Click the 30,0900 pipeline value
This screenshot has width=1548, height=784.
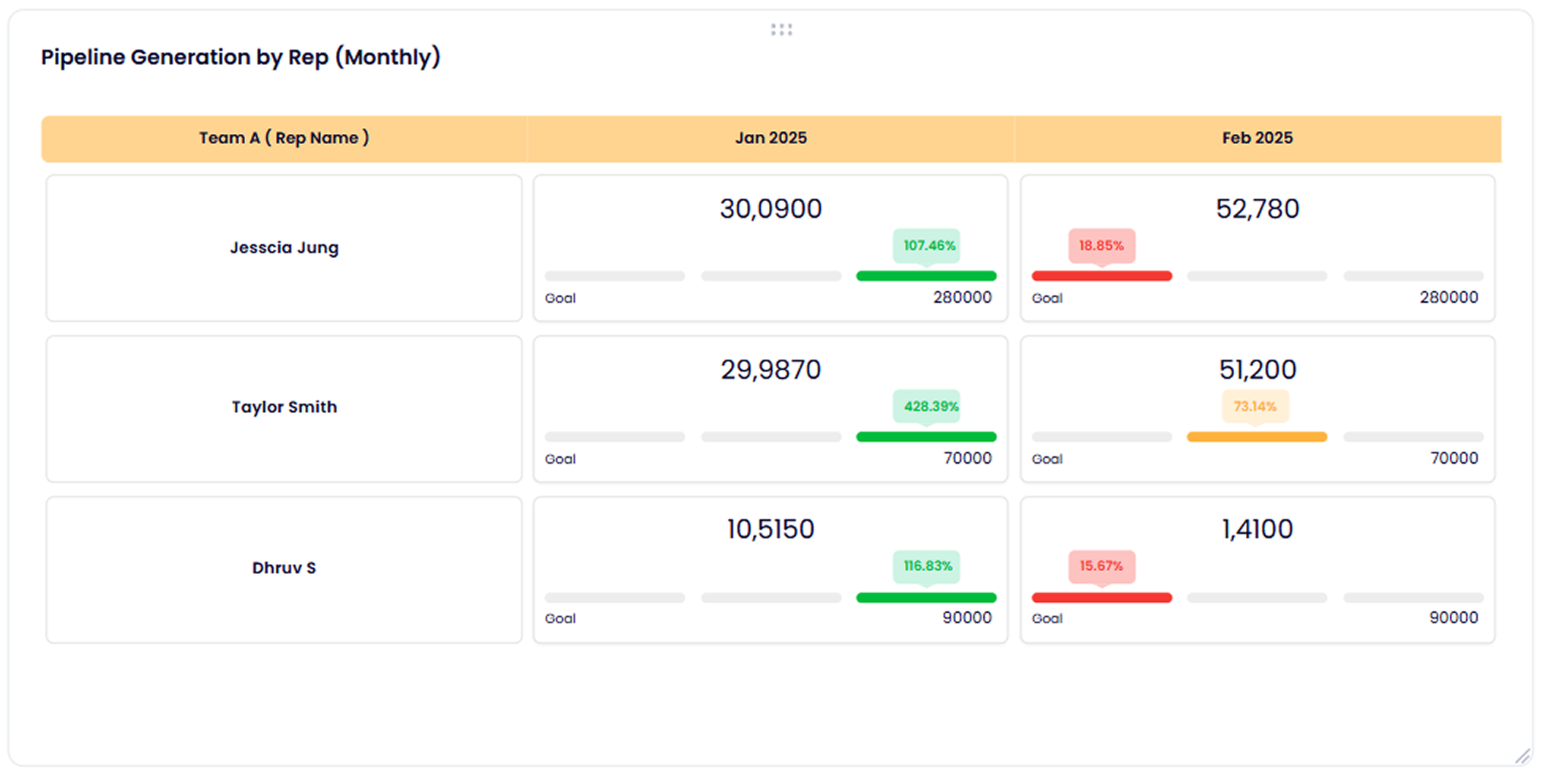(x=770, y=209)
